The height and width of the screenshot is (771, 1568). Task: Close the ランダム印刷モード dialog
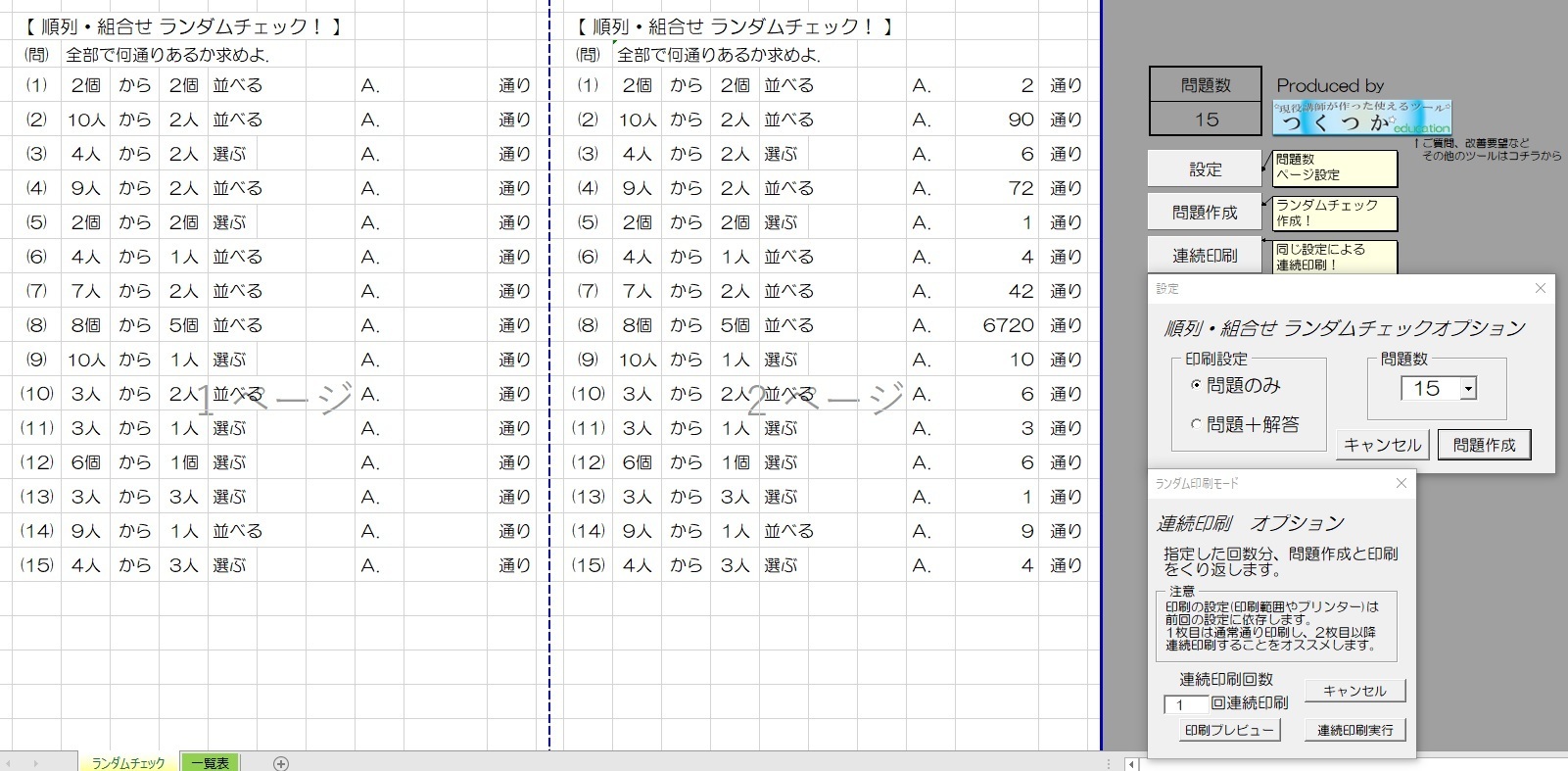(1401, 483)
